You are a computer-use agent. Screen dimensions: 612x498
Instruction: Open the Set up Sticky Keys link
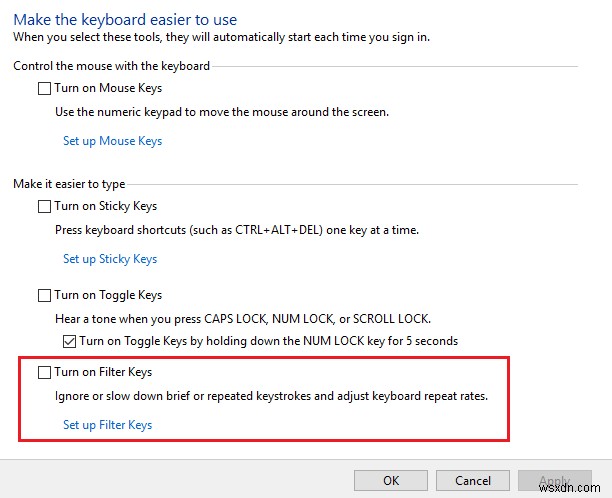110,259
